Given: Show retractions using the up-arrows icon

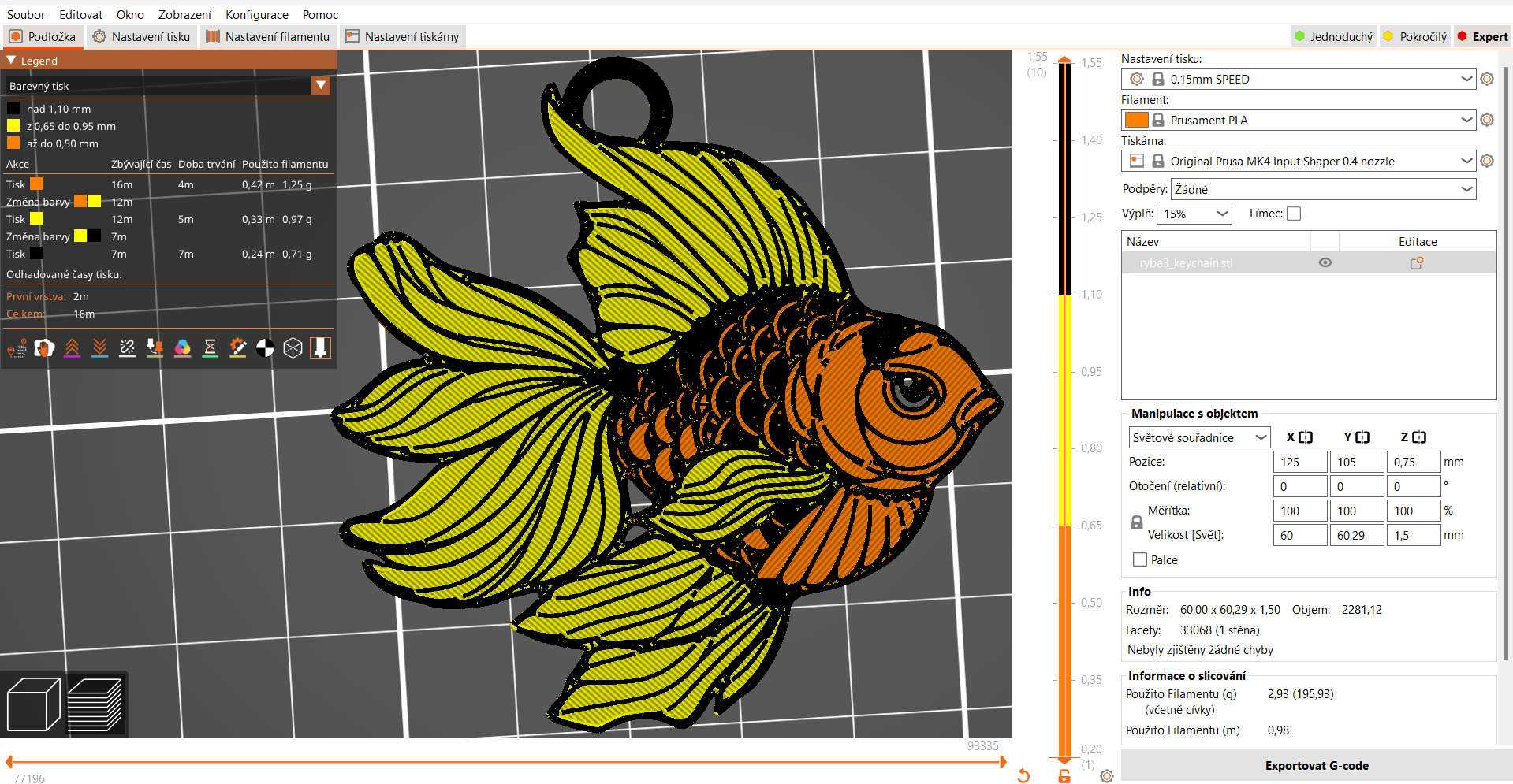Looking at the screenshot, I should 72,347.
